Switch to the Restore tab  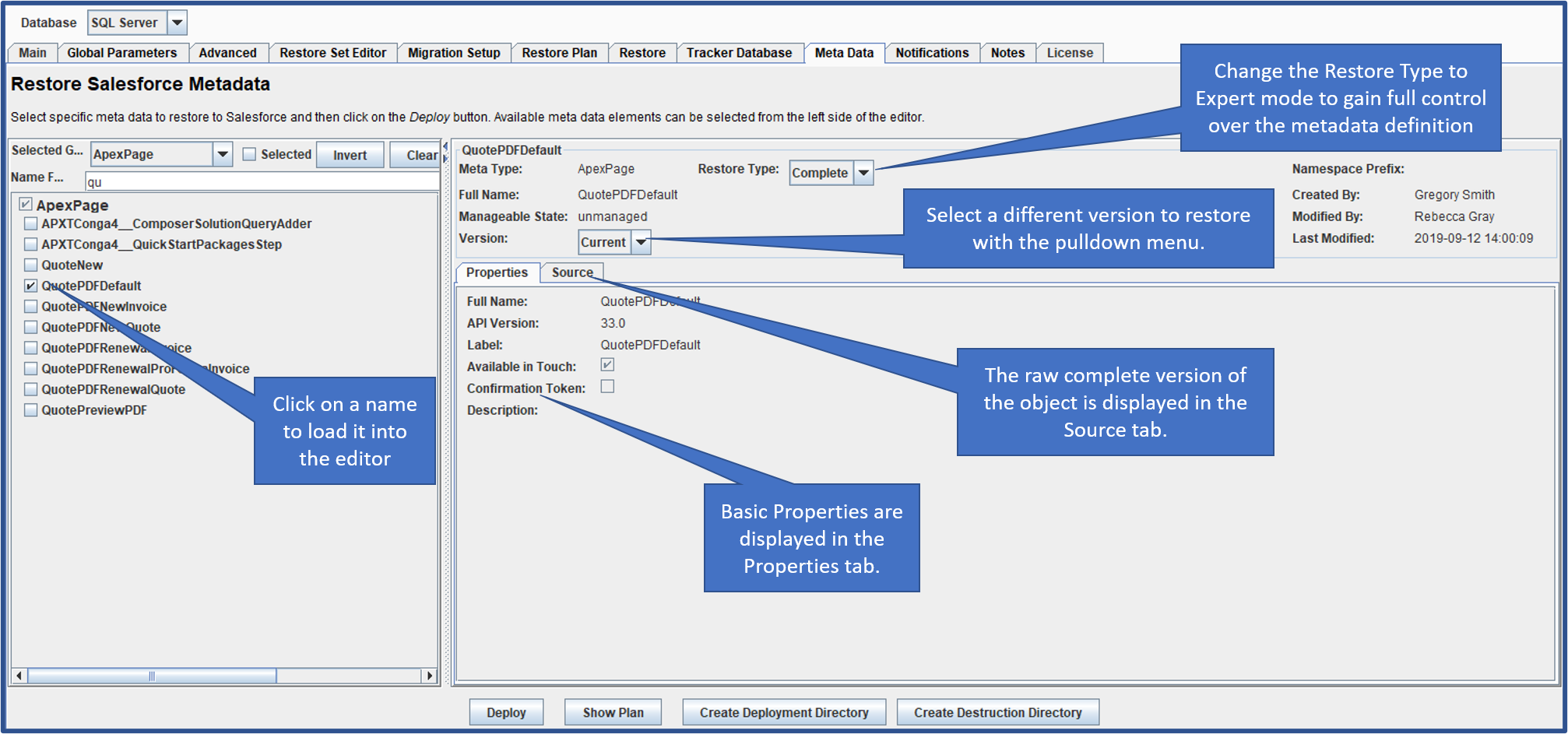642,53
